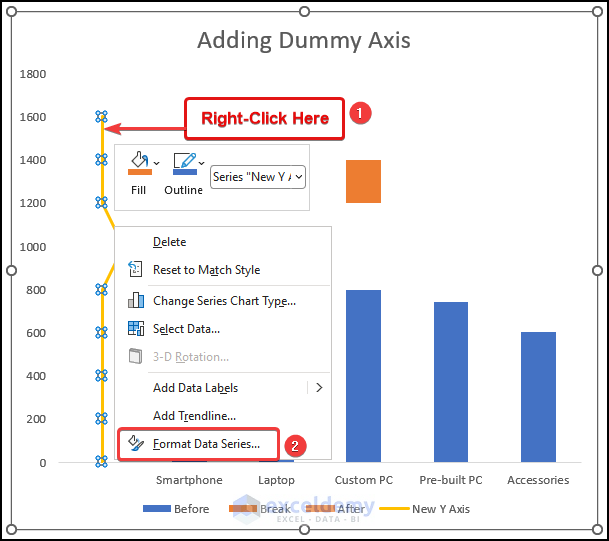Click the blue Outline color bar
Screen dimensions: 609x541
point(185,172)
